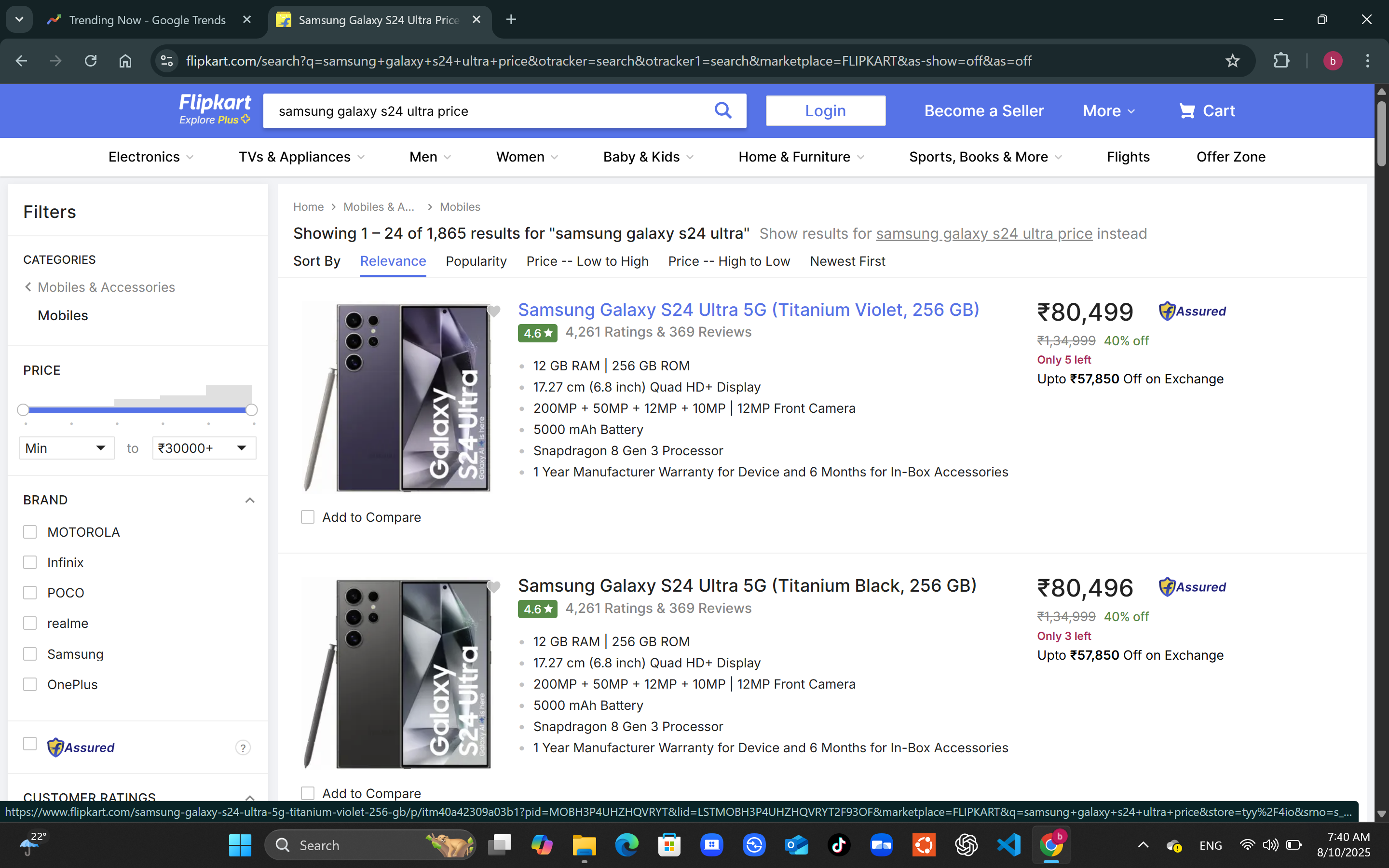Switch to Trending Now Google Trends tab

147,20
